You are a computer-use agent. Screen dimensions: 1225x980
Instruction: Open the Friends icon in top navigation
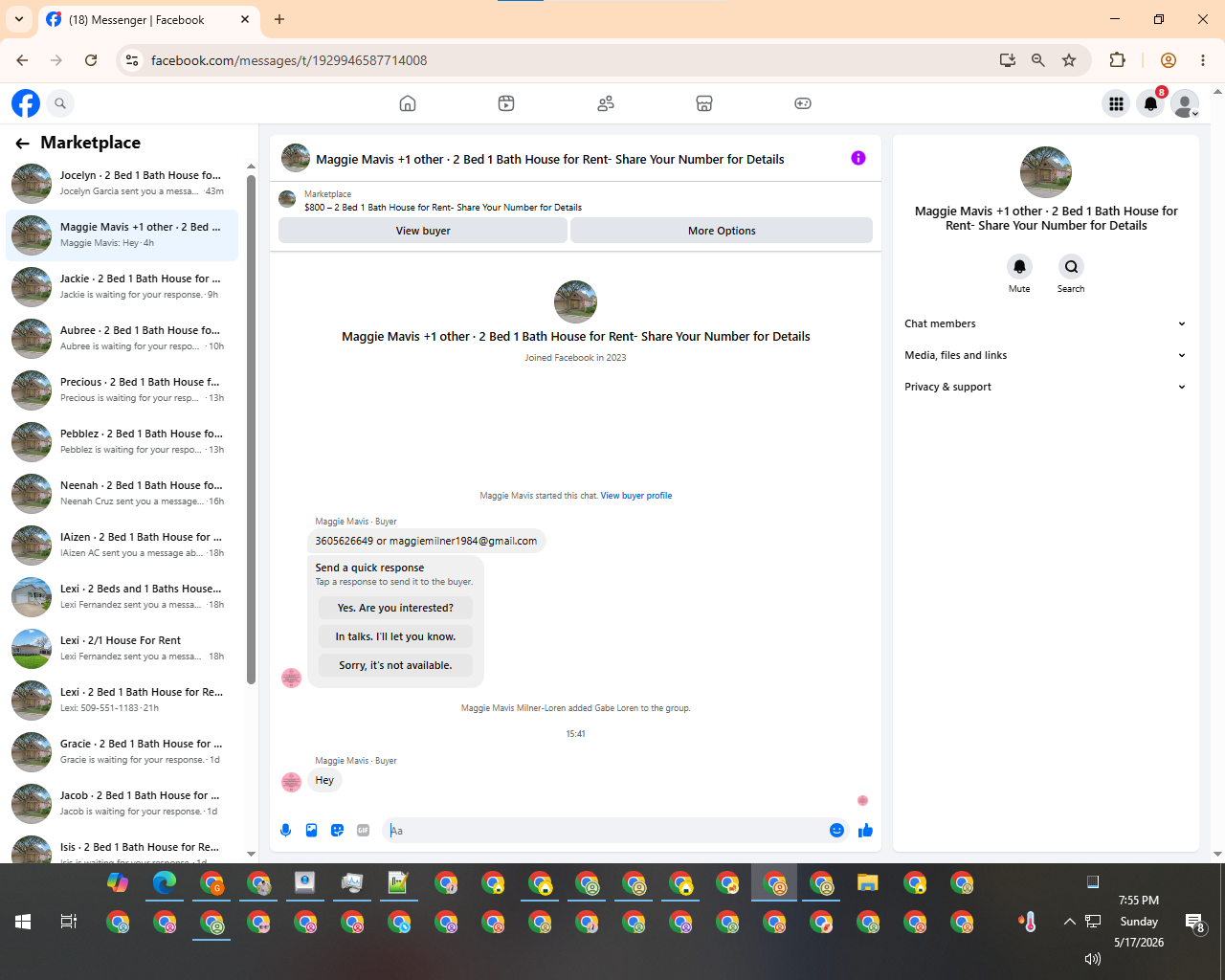pos(606,103)
